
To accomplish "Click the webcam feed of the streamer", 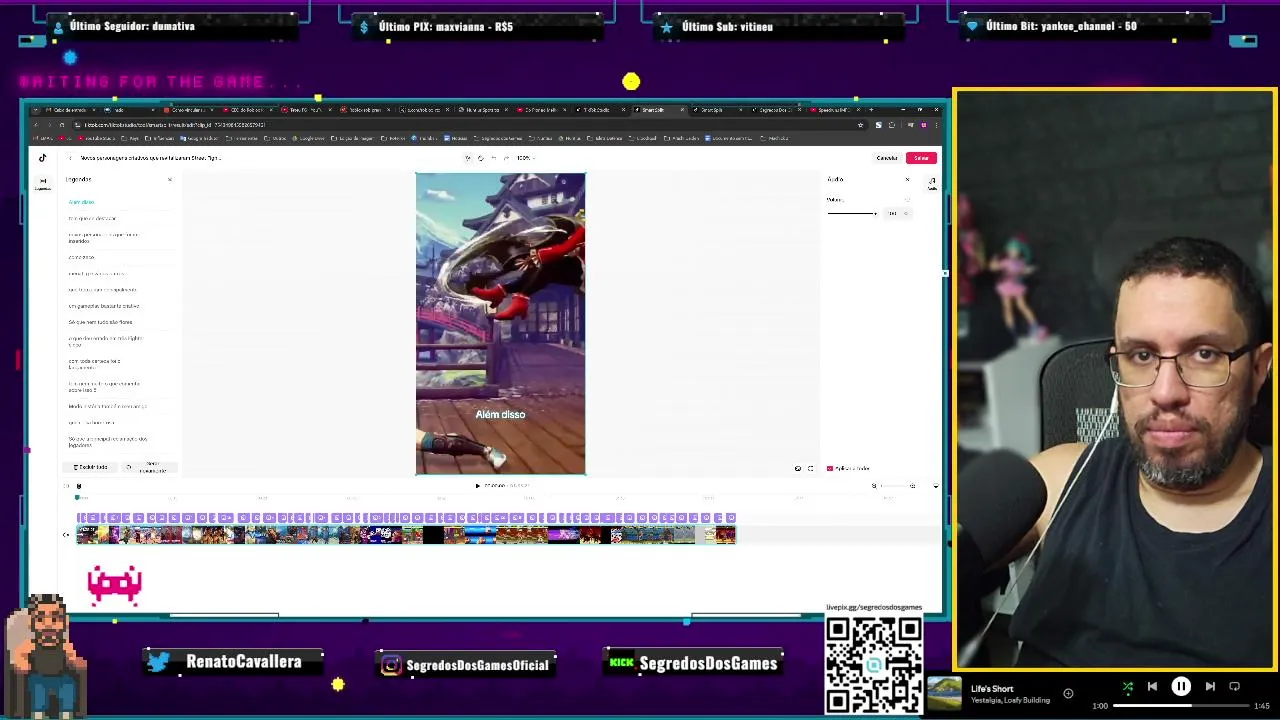I will pyautogui.click(x=1114, y=380).
